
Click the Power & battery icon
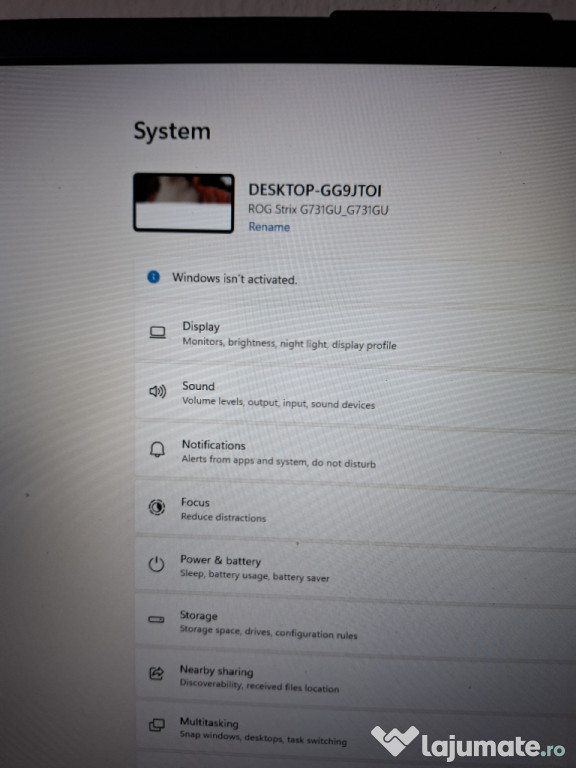coord(156,564)
